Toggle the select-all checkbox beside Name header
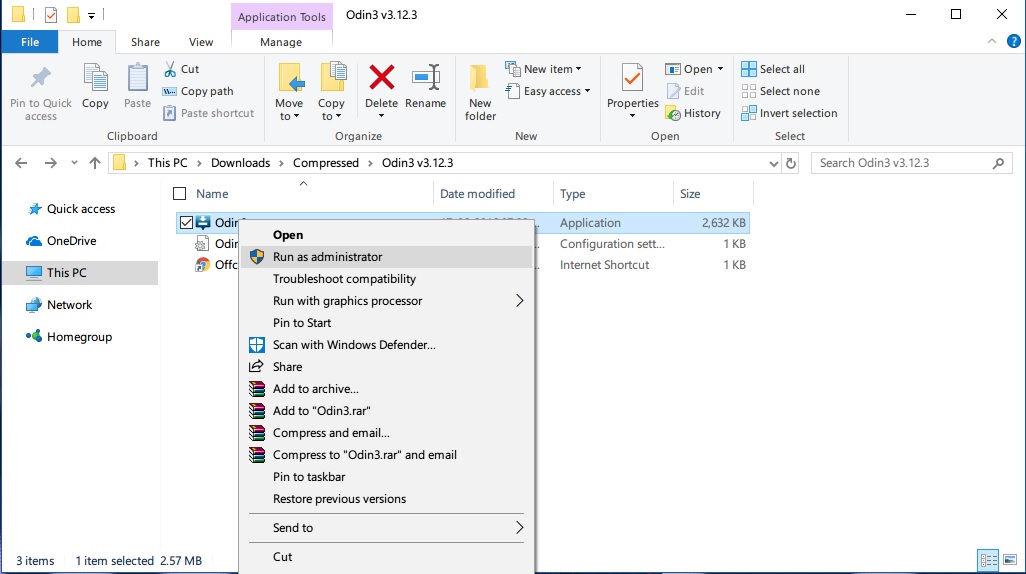This screenshot has width=1026, height=574. (x=179, y=194)
